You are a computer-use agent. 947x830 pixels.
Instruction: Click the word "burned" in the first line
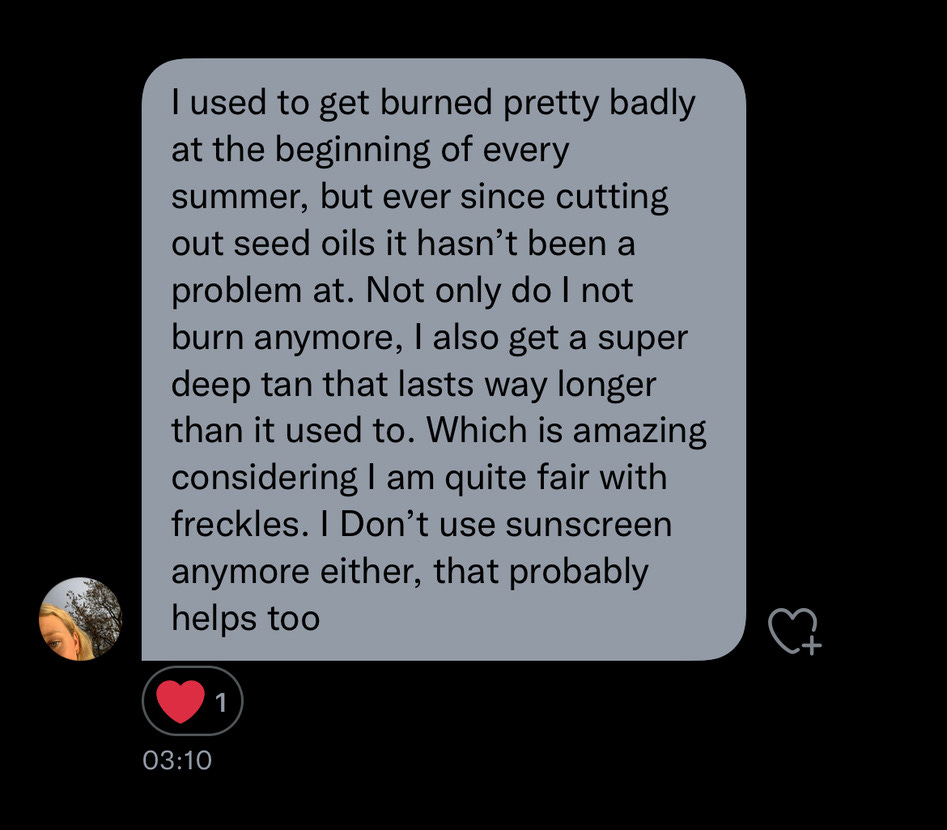(x=436, y=102)
